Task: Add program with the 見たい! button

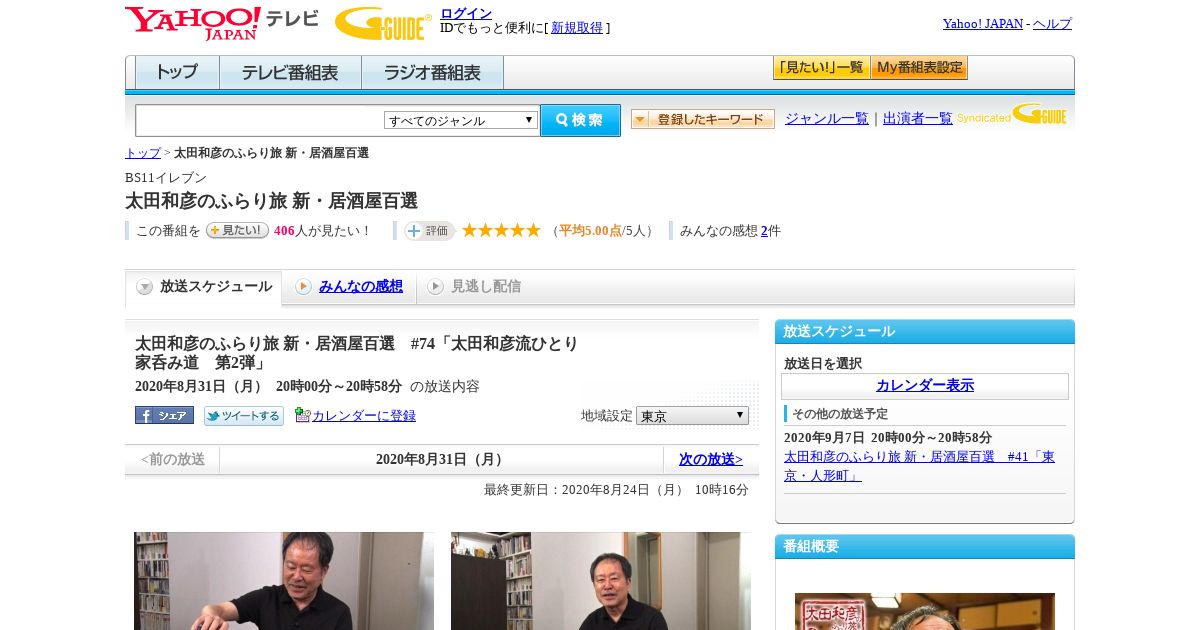Action: pyautogui.click(x=237, y=231)
